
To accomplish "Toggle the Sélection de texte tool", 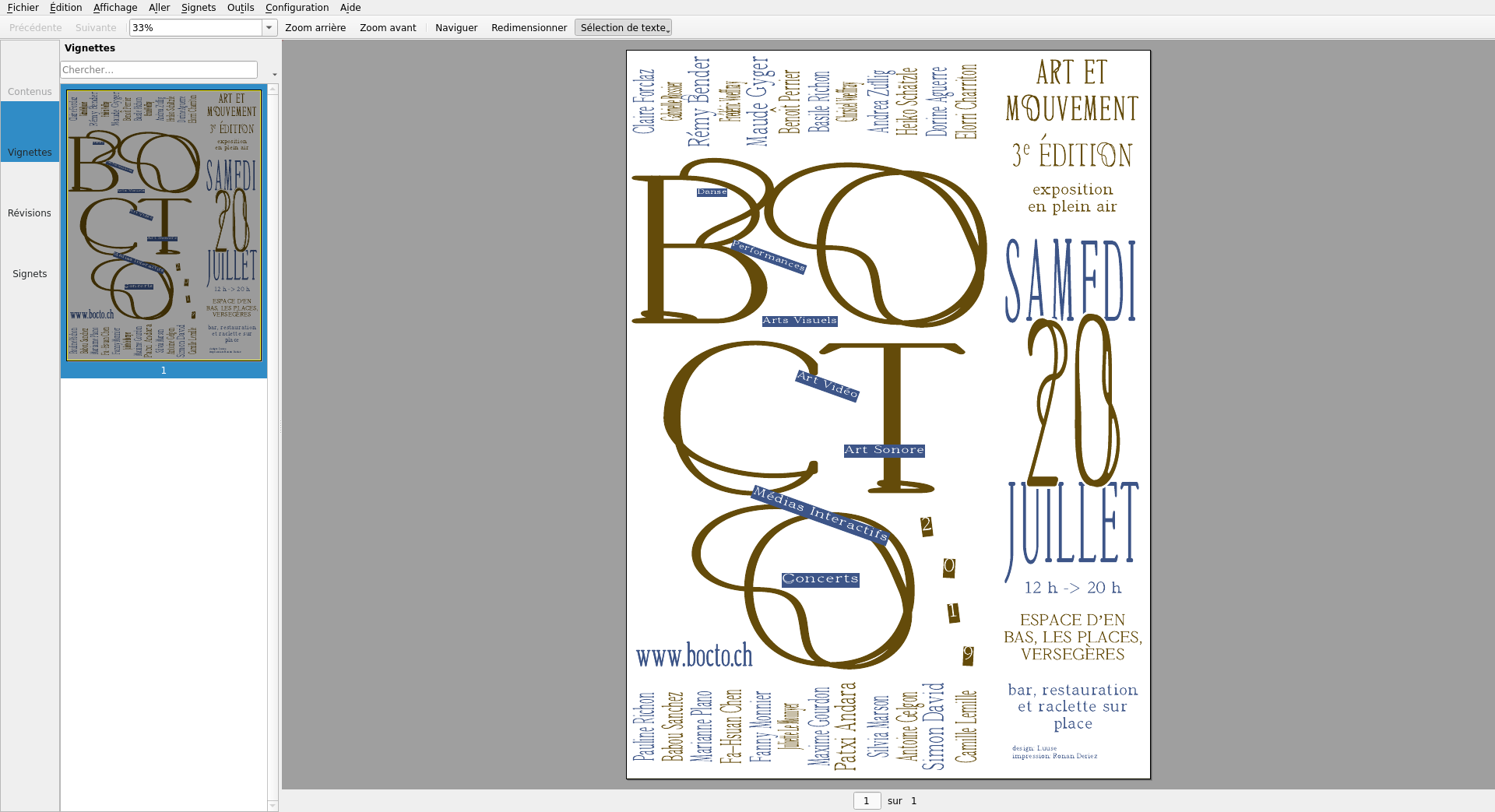I will click(623, 28).
